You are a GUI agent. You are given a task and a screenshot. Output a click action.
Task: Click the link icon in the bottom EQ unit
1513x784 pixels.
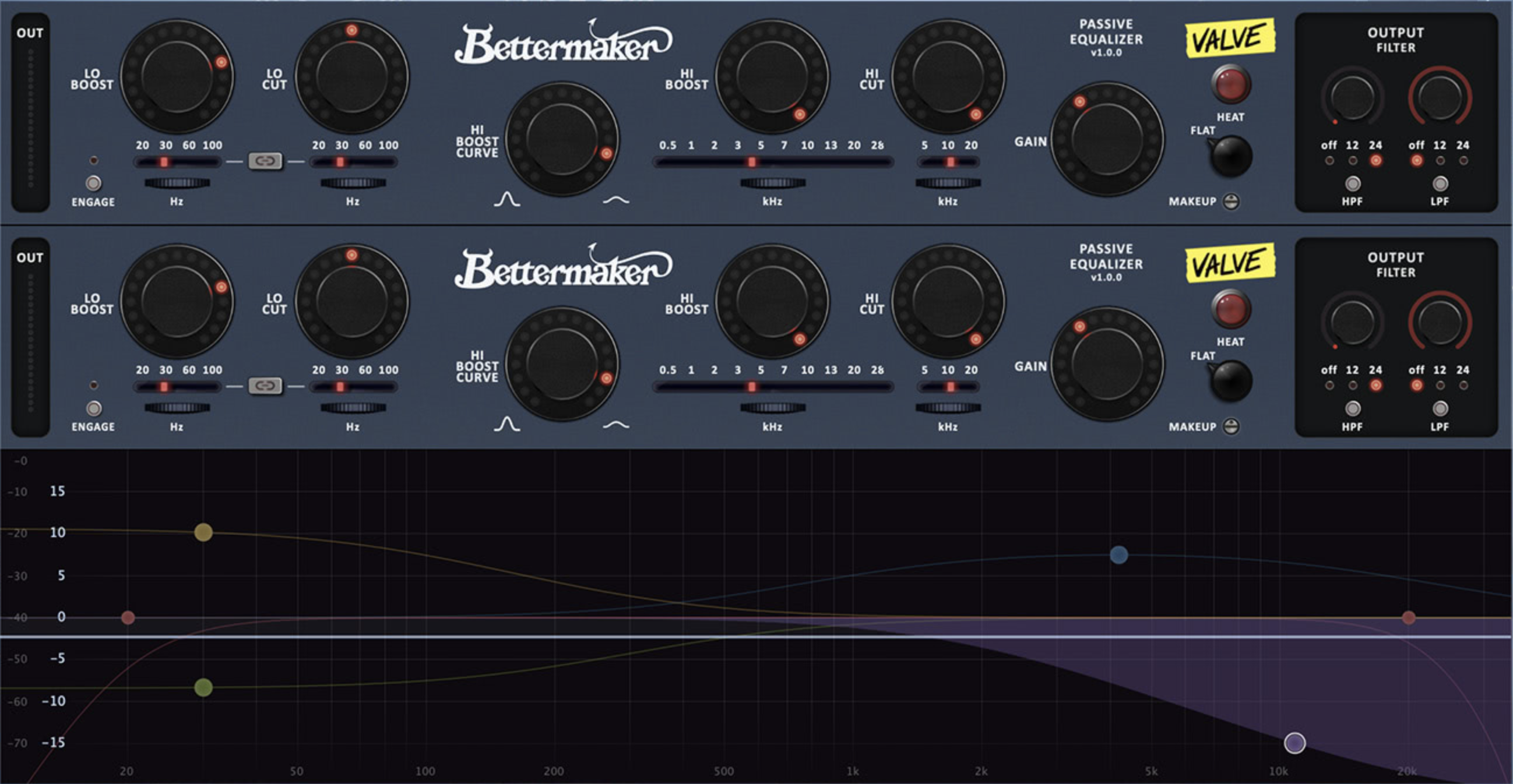pyautogui.click(x=265, y=386)
